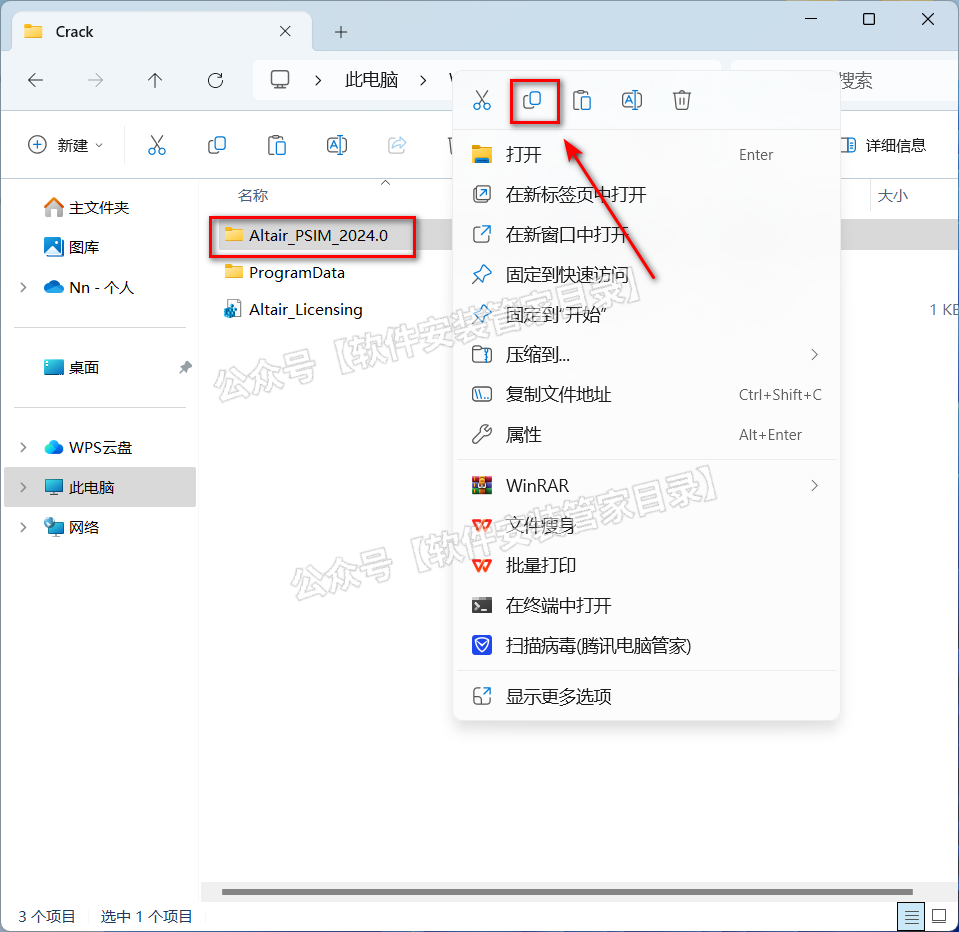Click the toolbar Share icon
Viewport: 959px width, 932px height.
coord(397,145)
